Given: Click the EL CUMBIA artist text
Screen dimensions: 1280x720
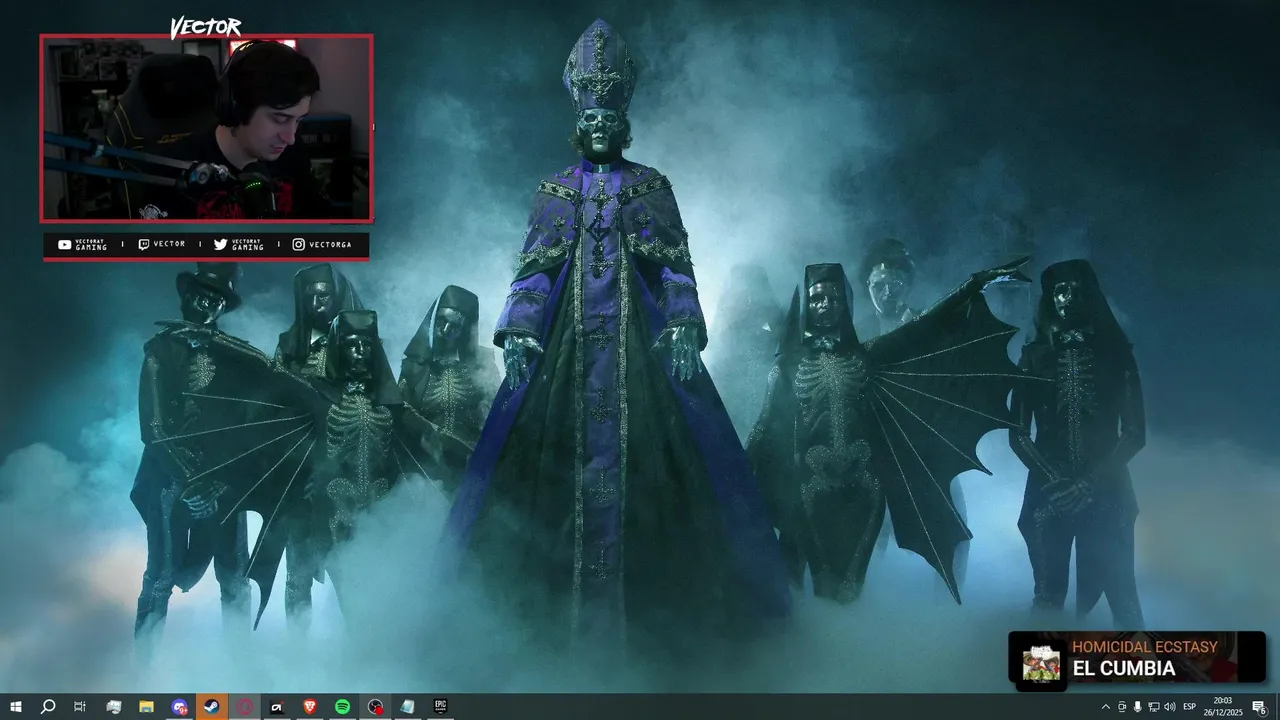Looking at the screenshot, I should pyautogui.click(x=1123, y=669).
